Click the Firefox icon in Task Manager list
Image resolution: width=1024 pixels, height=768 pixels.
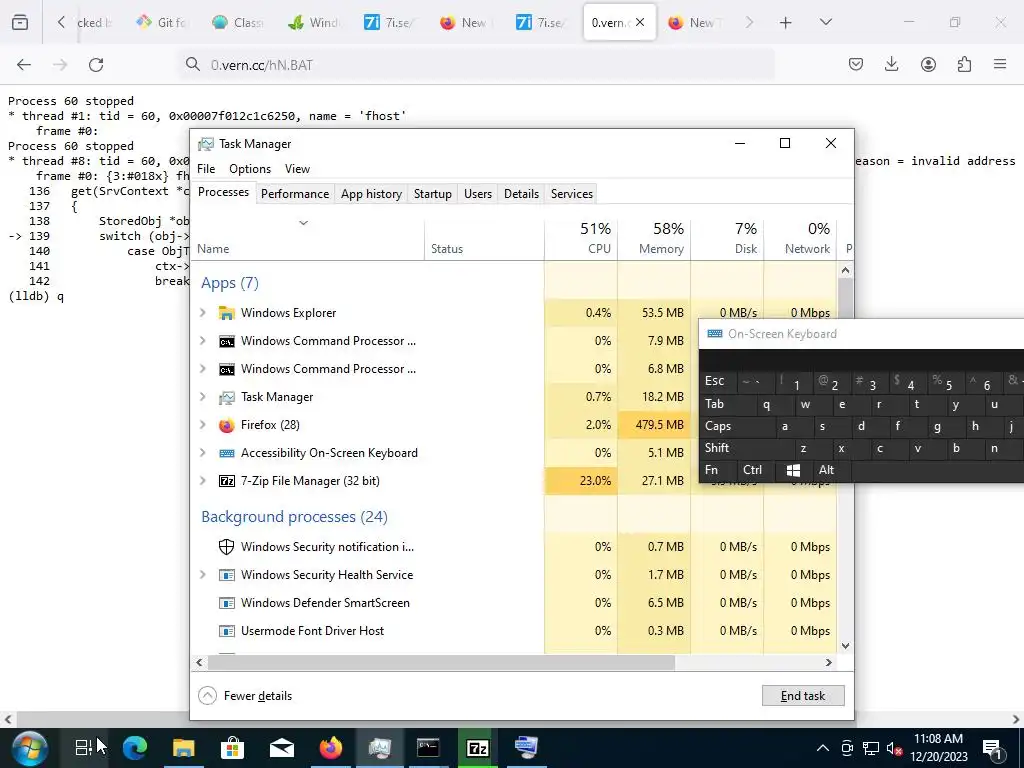pyautogui.click(x=227, y=425)
